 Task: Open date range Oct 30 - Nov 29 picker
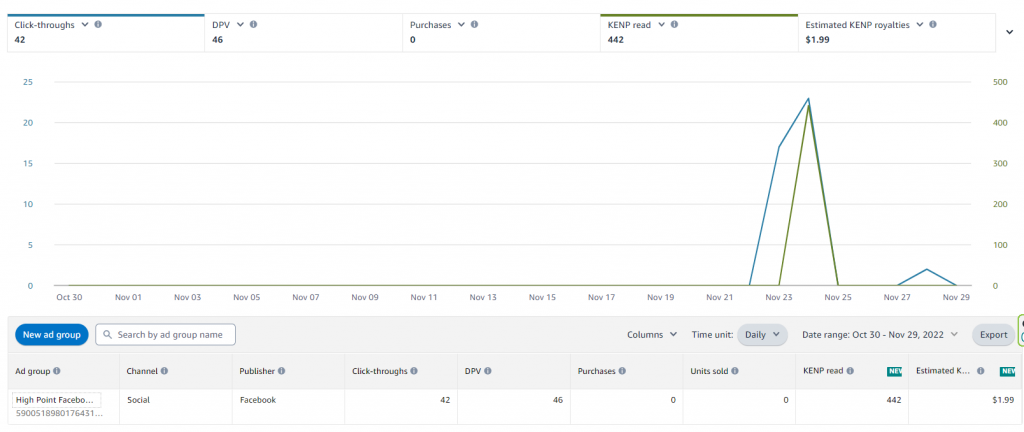click(x=880, y=334)
